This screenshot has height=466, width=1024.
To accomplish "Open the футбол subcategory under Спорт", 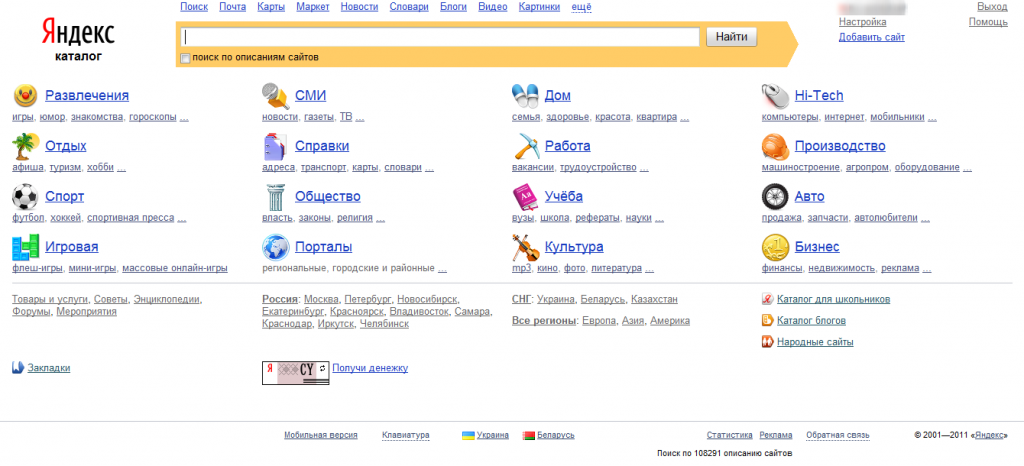I will click(x=28, y=218).
